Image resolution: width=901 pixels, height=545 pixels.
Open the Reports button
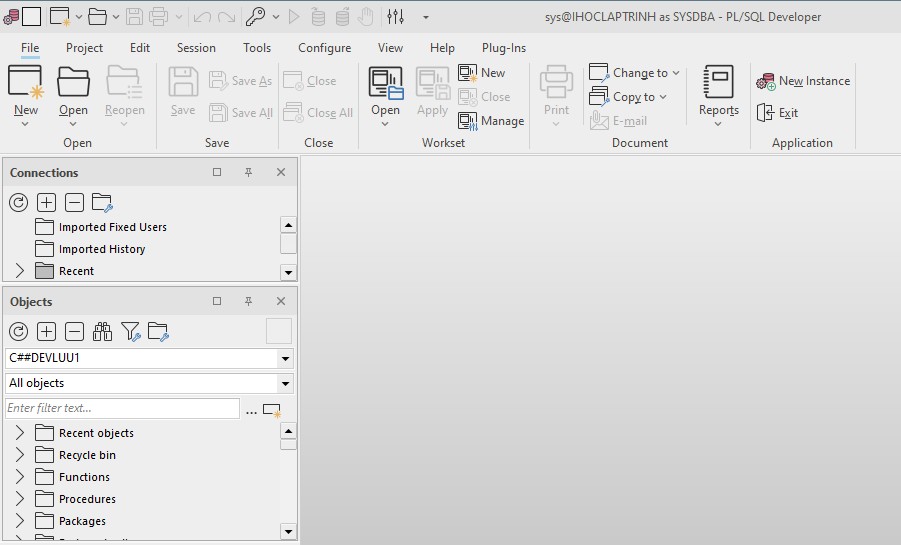[718, 95]
